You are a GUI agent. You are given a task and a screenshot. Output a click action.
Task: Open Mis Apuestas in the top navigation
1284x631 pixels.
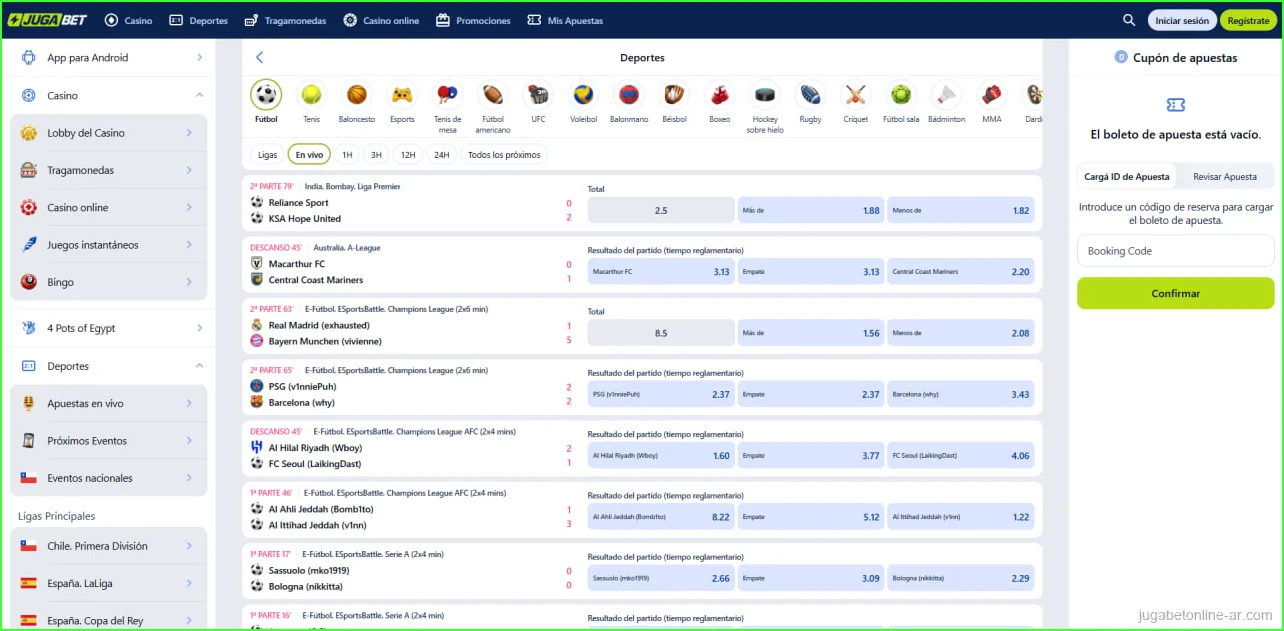565,20
